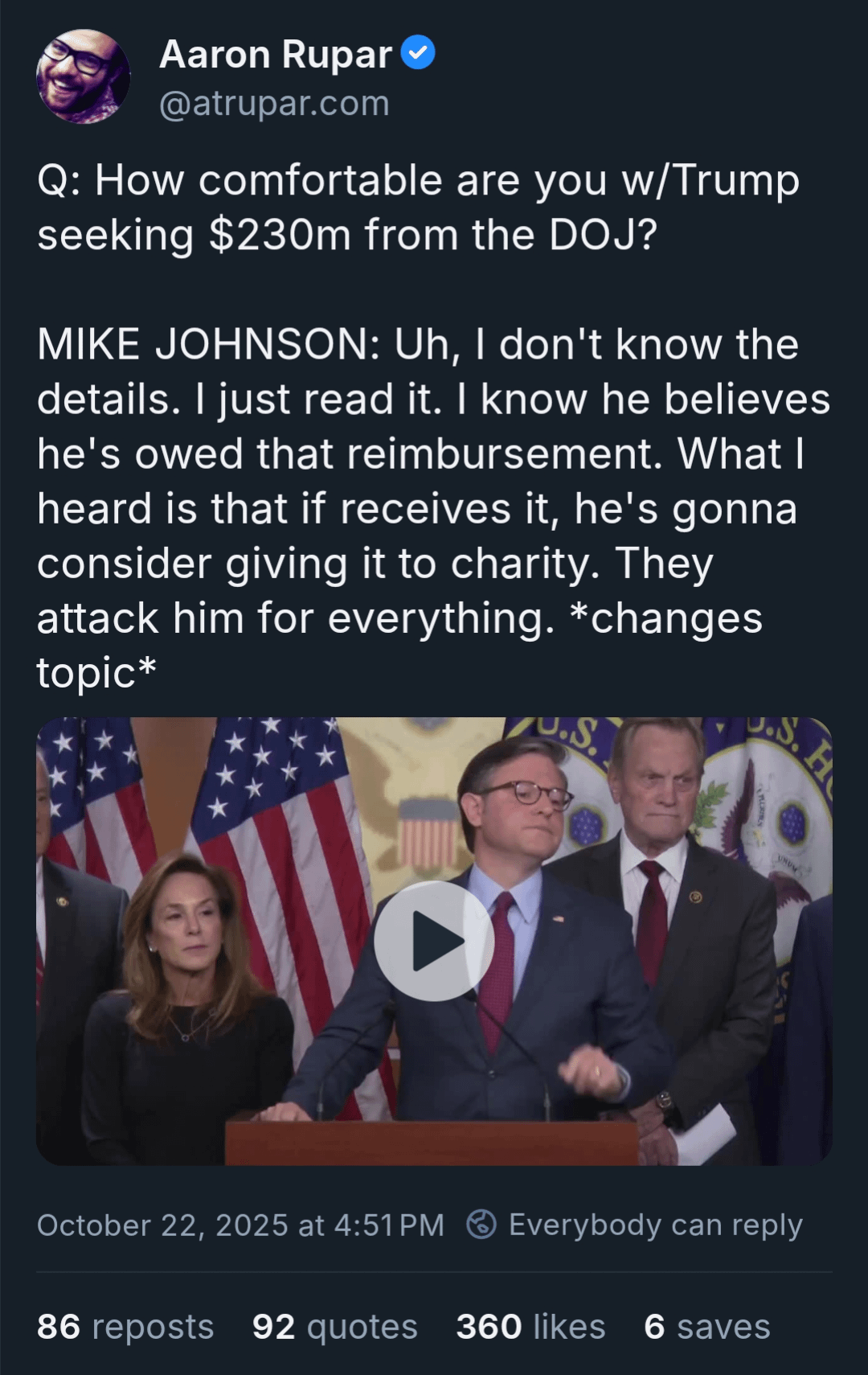
Task: Select the post text about $230m from DOJ
Action: click(434, 425)
